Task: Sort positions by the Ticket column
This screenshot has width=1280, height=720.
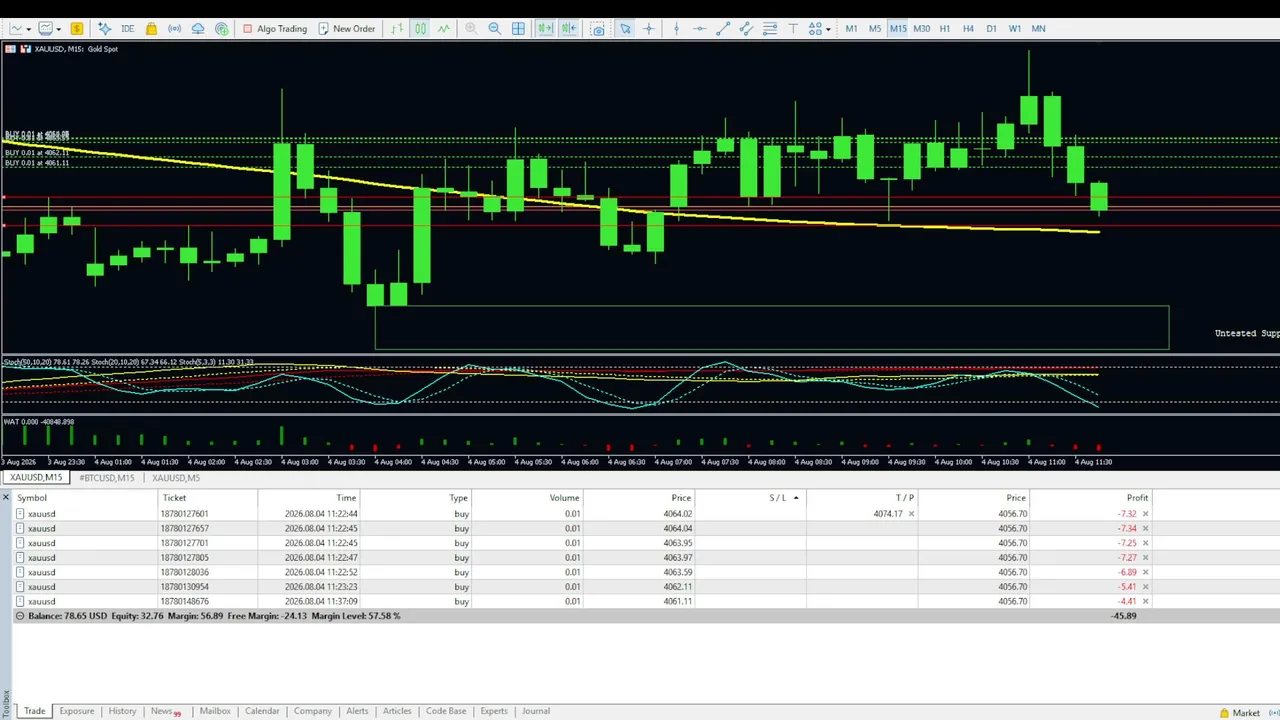Action: (x=174, y=498)
